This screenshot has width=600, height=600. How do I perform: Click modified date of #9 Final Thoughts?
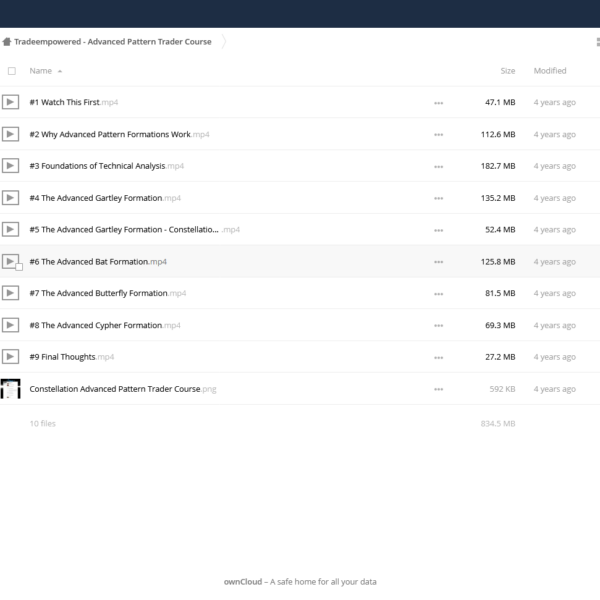(554, 357)
